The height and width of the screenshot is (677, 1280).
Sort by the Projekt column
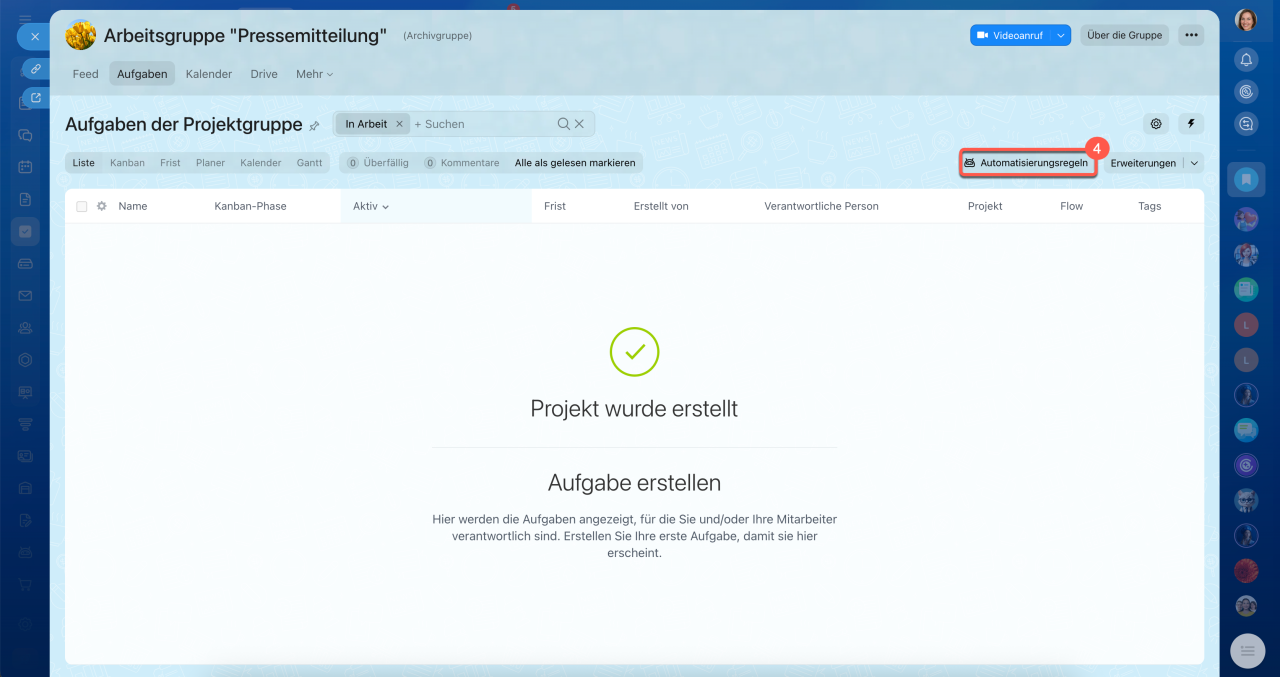(x=985, y=206)
